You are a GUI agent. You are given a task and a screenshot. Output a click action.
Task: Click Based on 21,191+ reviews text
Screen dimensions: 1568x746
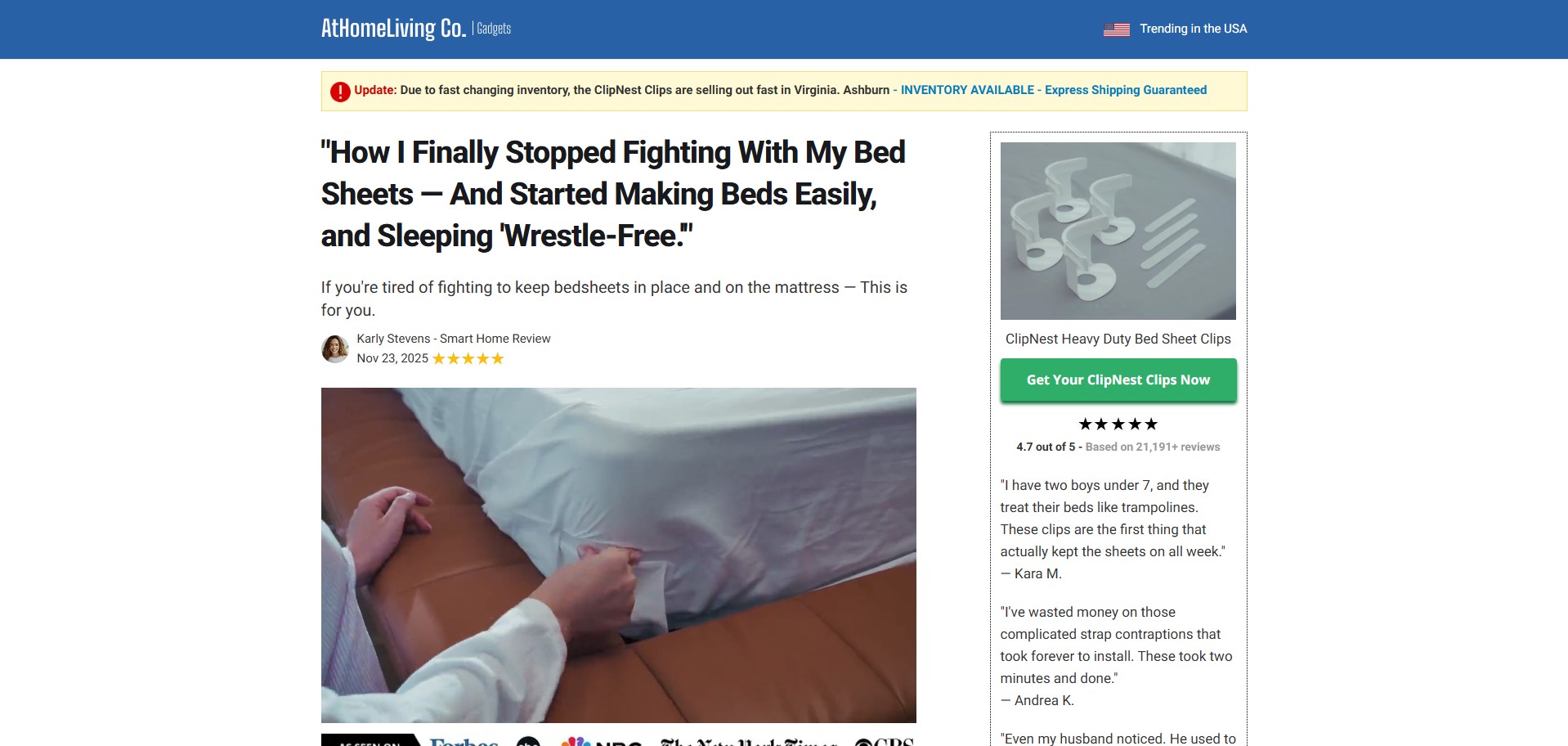(x=1152, y=447)
